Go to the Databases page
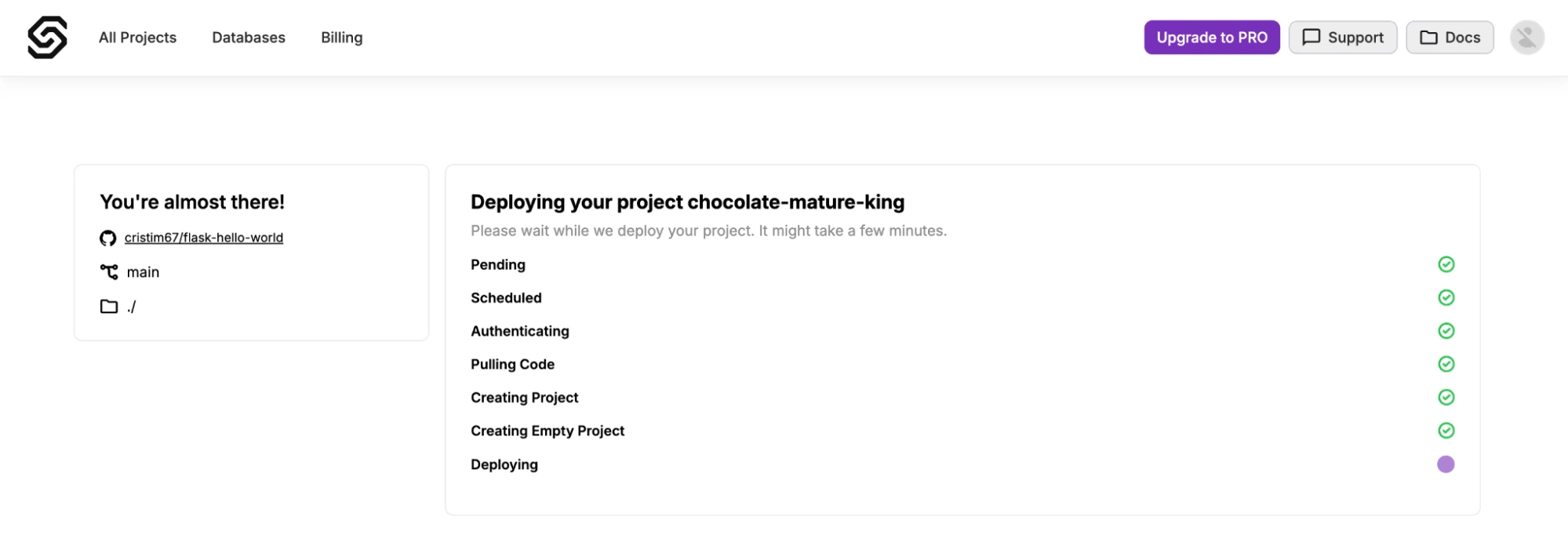Screen dimensions: 1568x546 (x=249, y=38)
